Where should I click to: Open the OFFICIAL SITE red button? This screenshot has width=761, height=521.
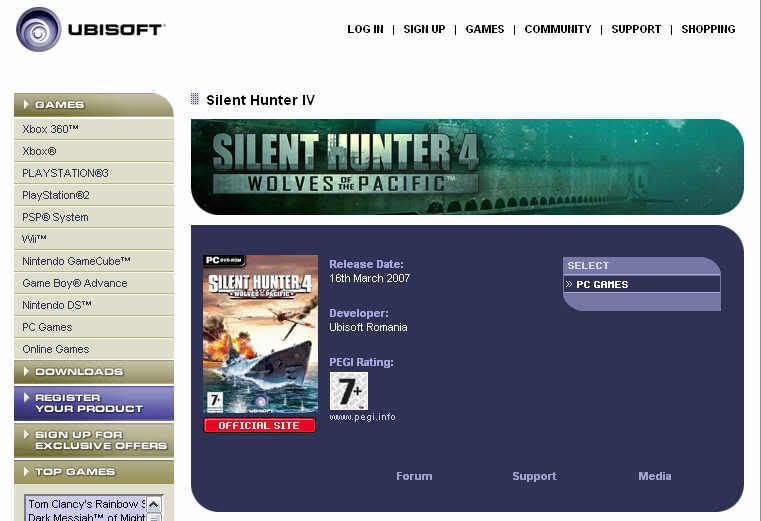(x=260, y=425)
